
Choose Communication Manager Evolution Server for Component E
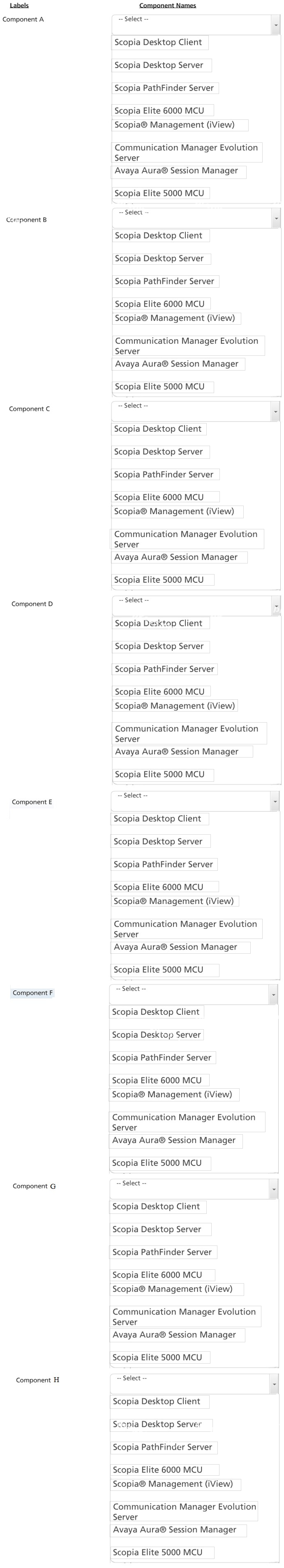(x=187, y=929)
